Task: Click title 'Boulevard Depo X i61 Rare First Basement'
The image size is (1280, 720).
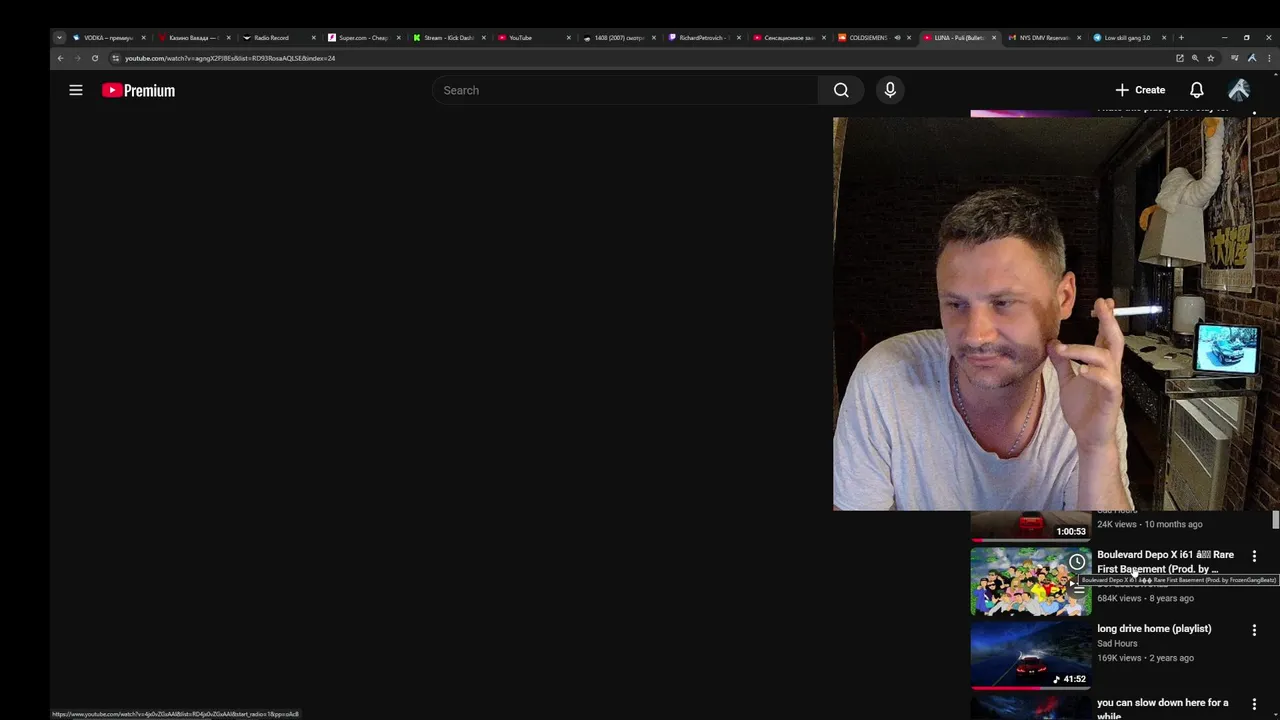Action: 1165,562
